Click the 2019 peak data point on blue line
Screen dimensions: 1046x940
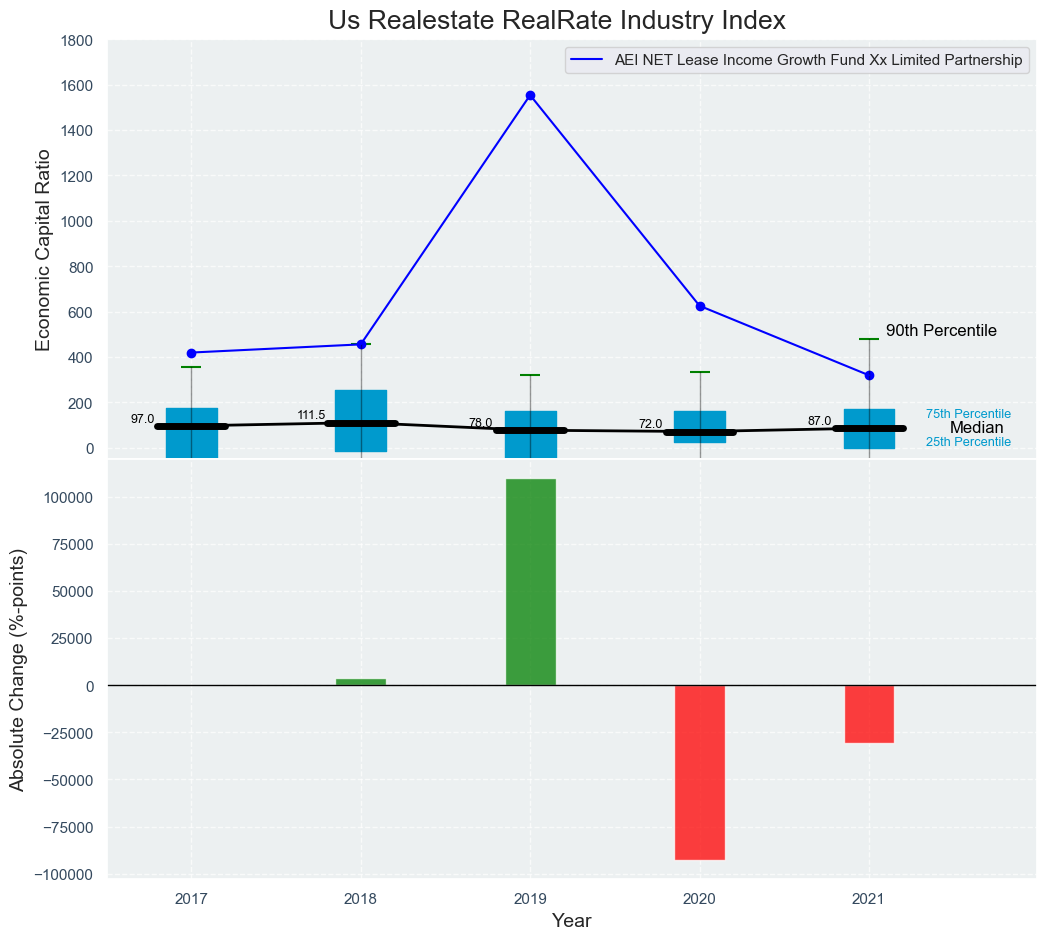[x=530, y=96]
